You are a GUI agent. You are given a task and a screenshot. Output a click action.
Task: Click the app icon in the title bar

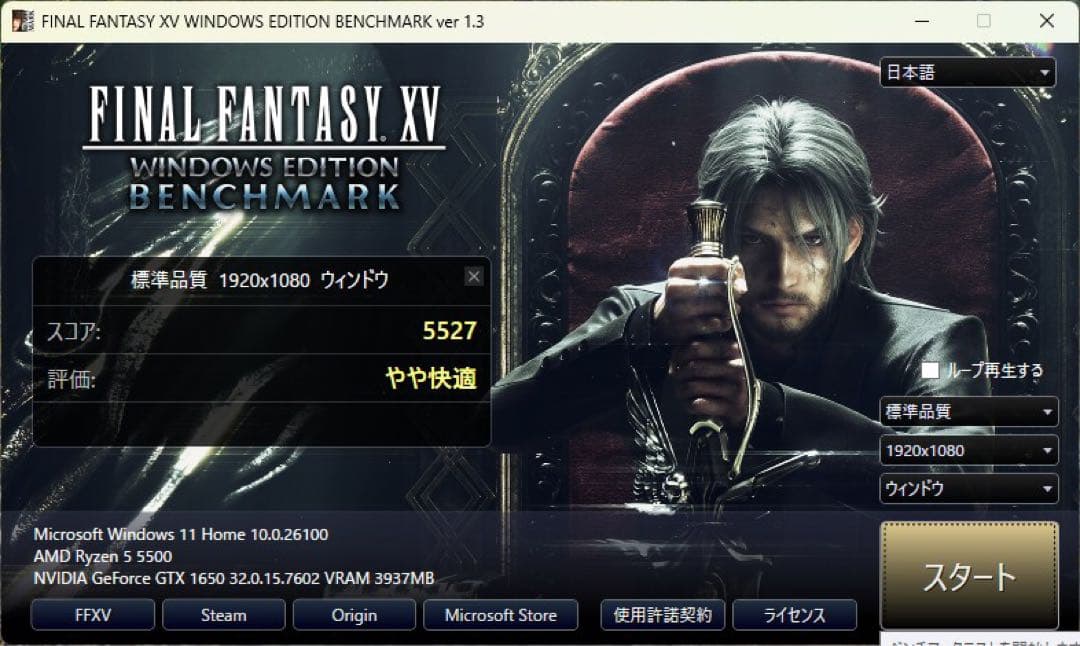point(23,21)
